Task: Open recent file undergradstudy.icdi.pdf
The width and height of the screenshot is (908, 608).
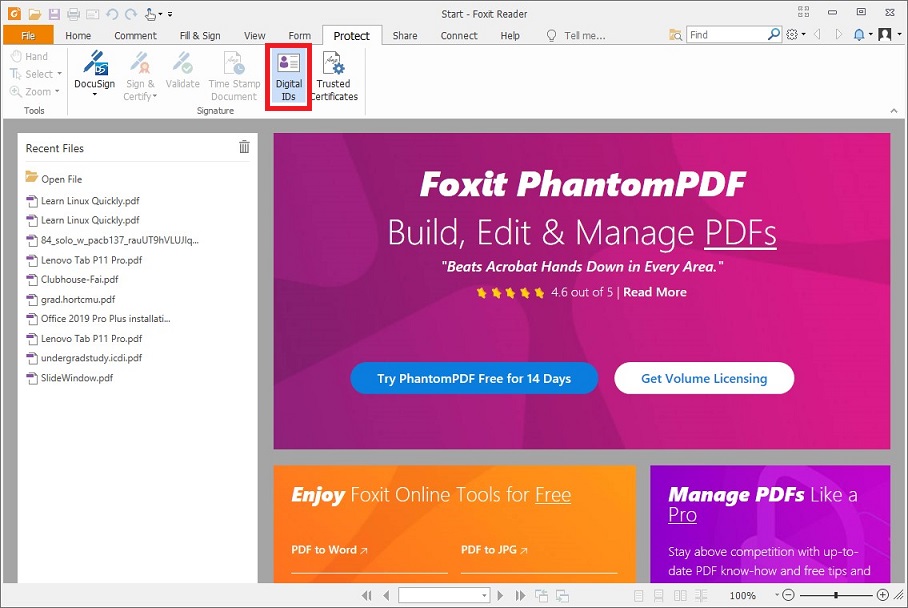Action: (x=85, y=358)
